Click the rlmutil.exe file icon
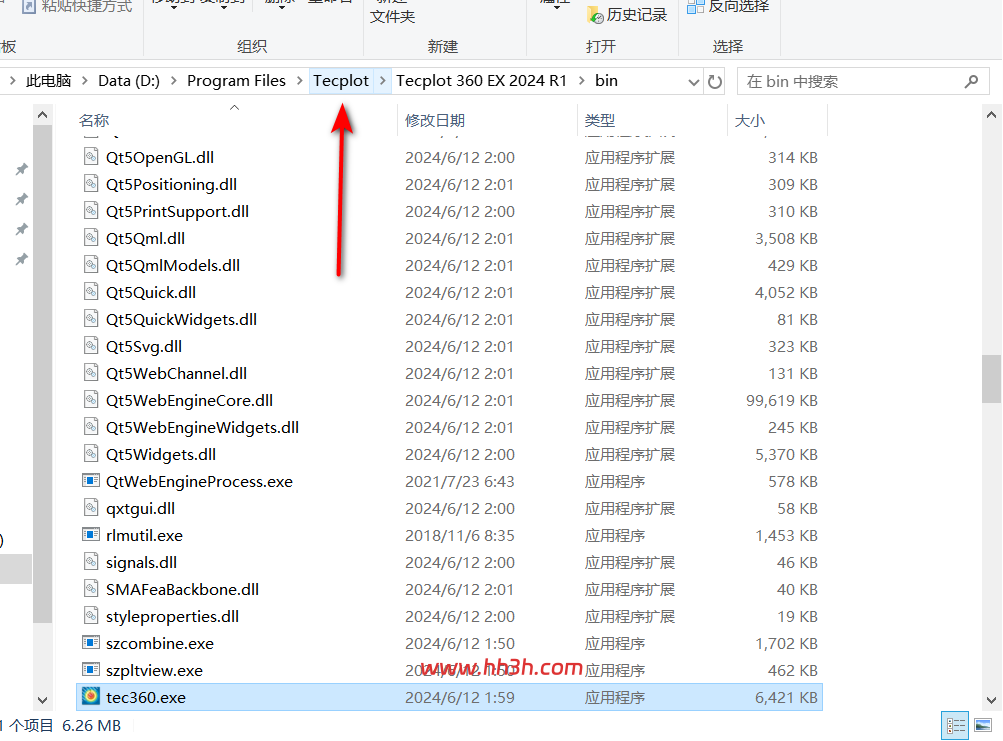The height and width of the screenshot is (741, 1003). point(91,534)
